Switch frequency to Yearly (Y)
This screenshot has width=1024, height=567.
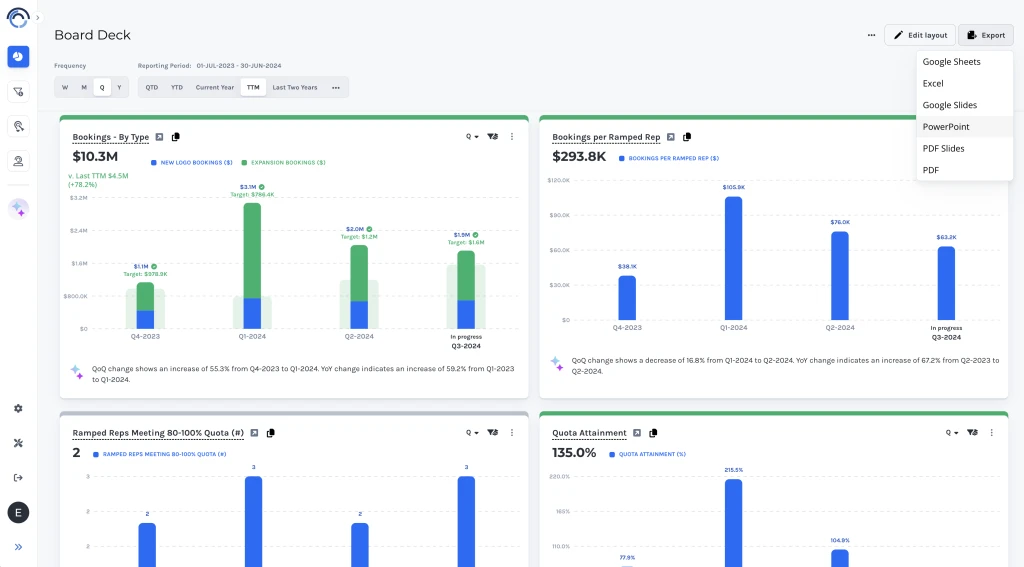point(119,87)
